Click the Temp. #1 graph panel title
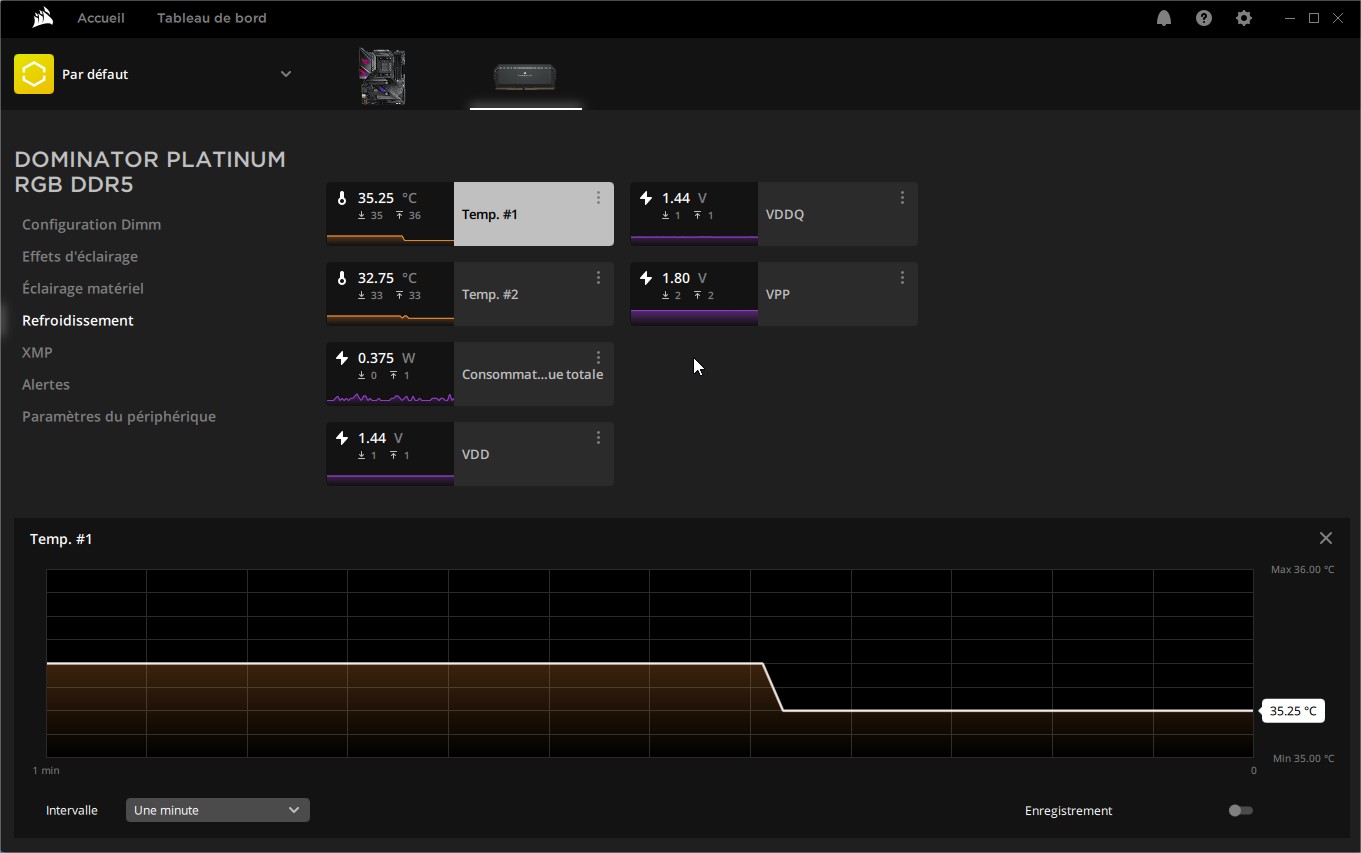Screen dimensions: 1361x853 click(61, 539)
